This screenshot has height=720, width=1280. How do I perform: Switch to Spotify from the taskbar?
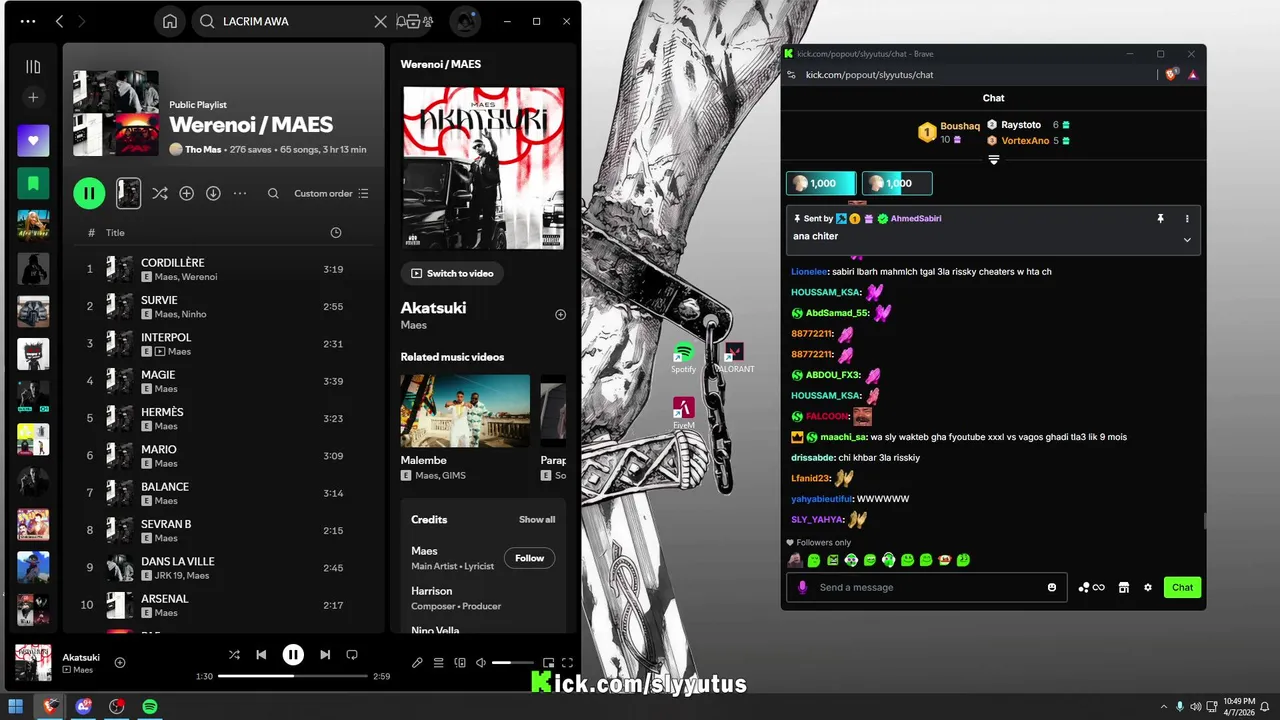(x=150, y=707)
